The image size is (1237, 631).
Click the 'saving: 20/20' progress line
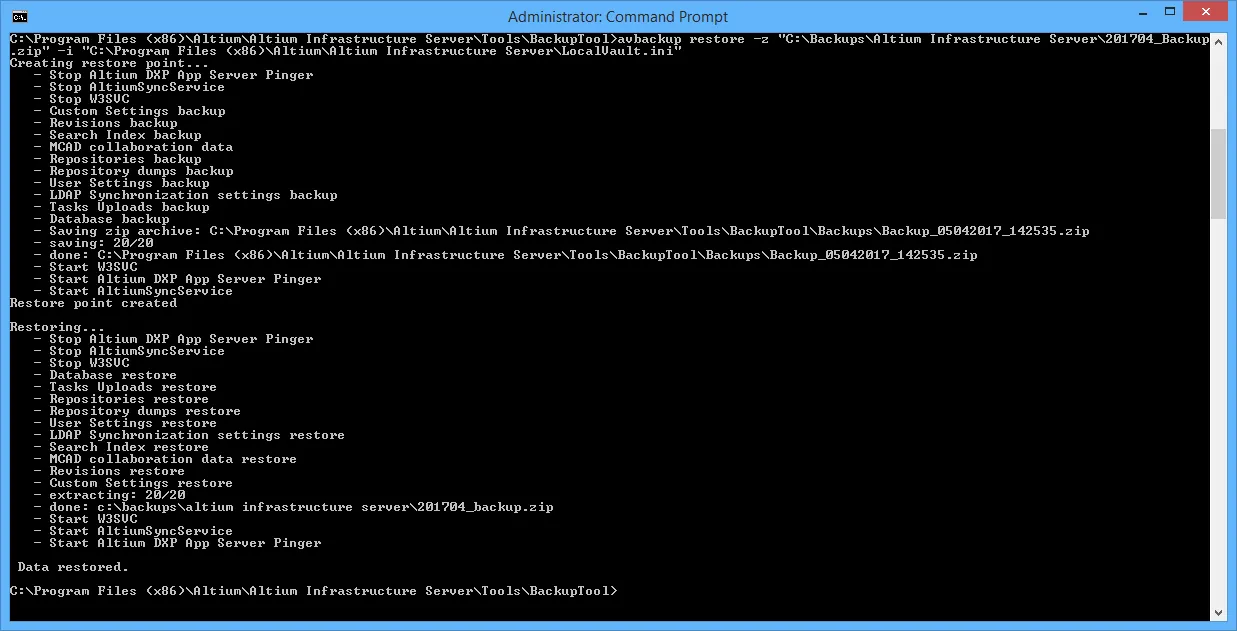(101, 243)
